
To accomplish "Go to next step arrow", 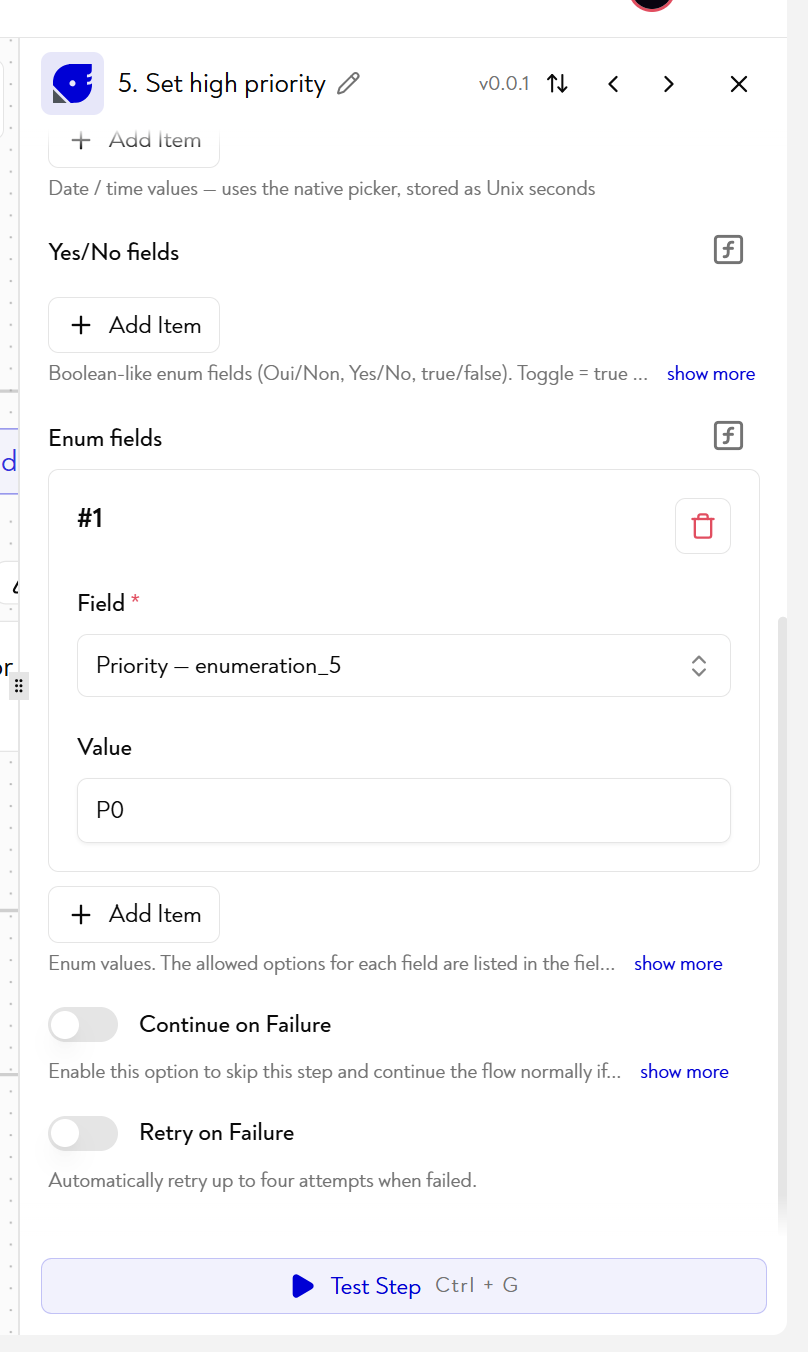I will 669,84.
